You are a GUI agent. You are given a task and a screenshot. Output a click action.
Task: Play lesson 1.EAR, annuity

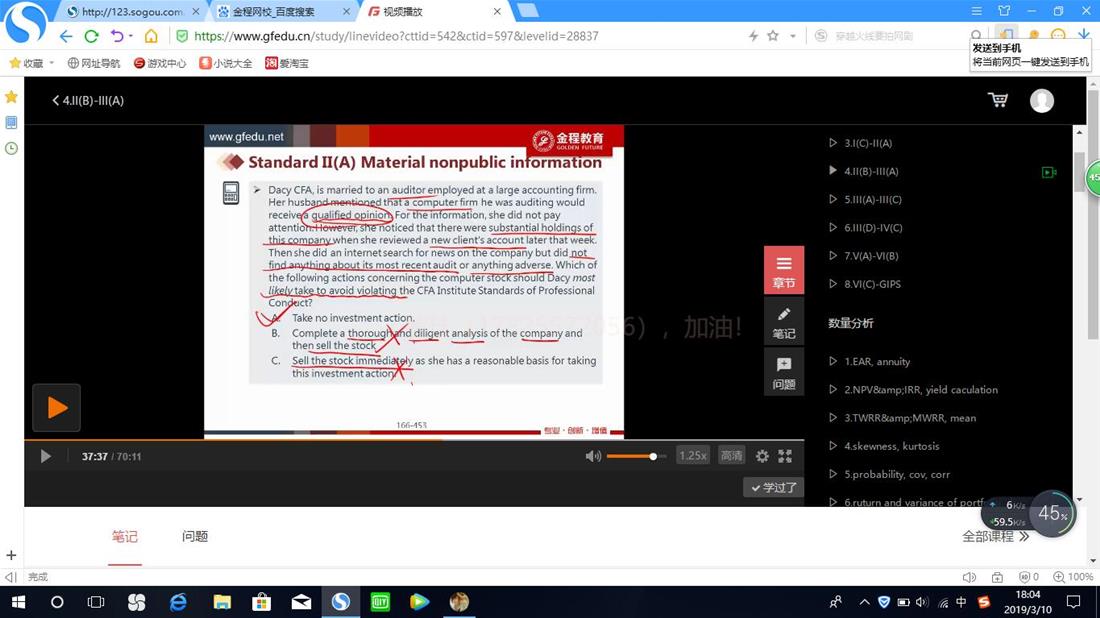[x=876, y=361]
